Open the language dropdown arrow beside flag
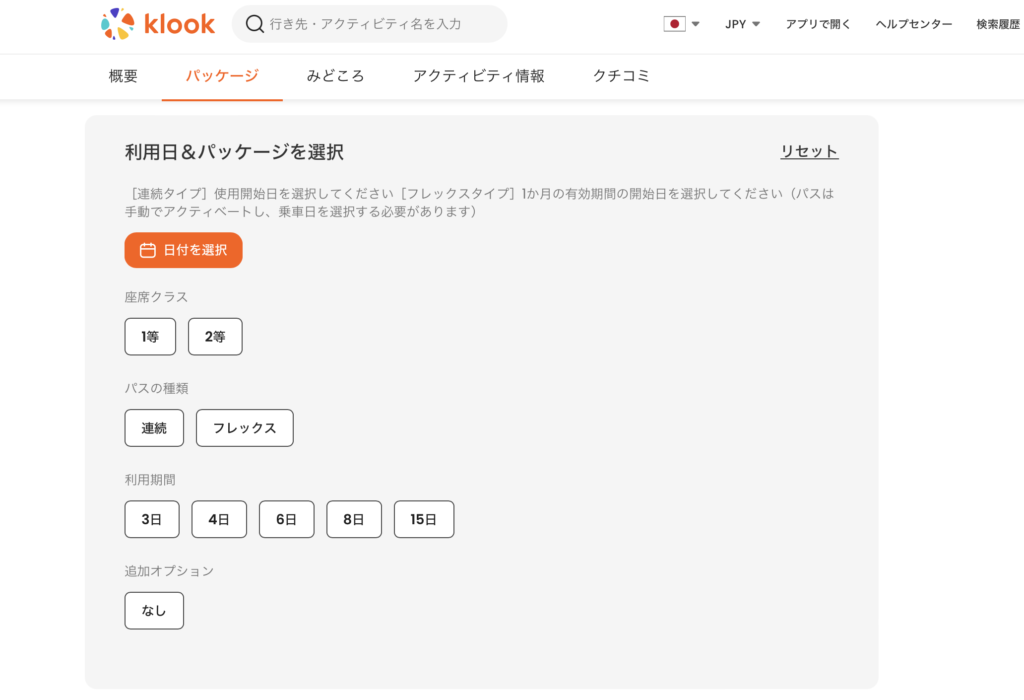 (x=696, y=24)
